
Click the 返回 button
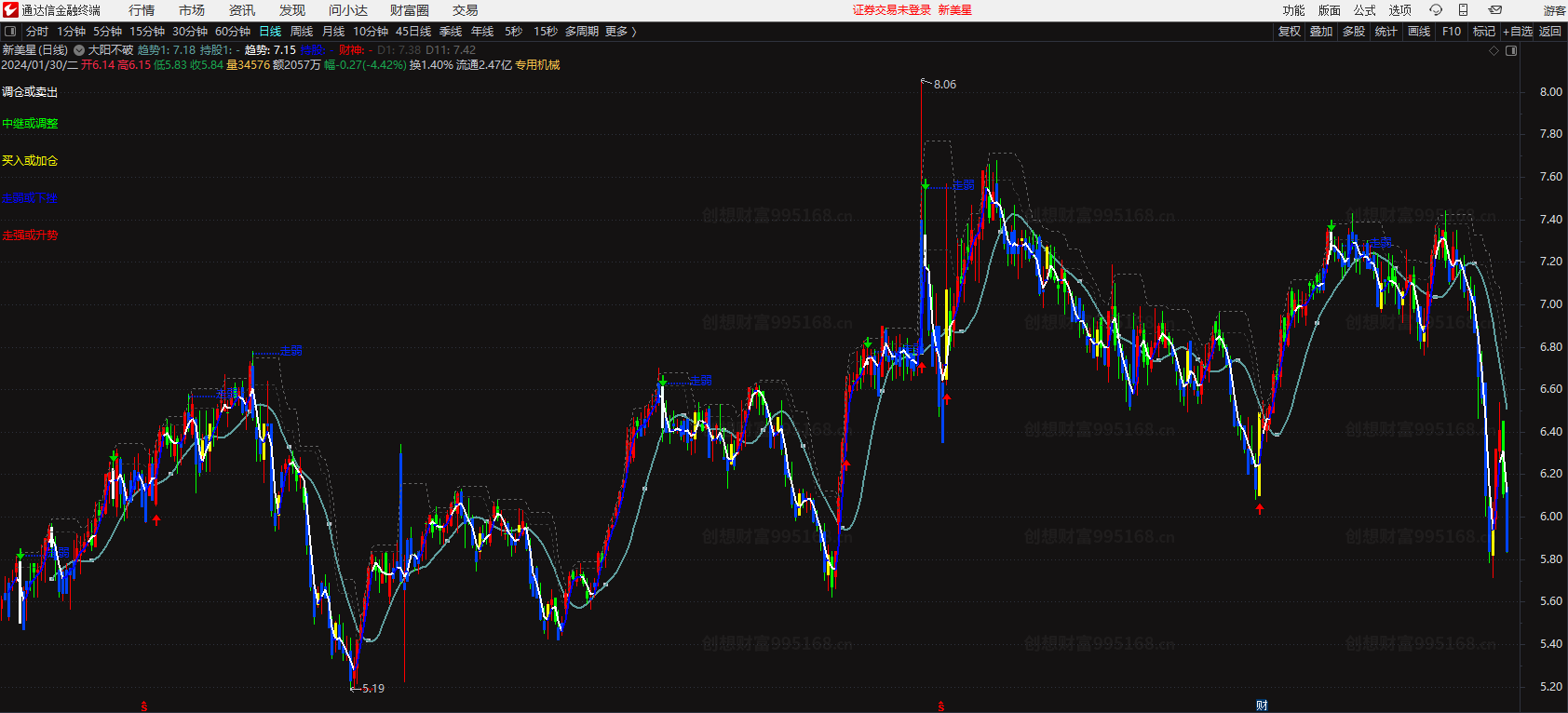pos(1550,32)
